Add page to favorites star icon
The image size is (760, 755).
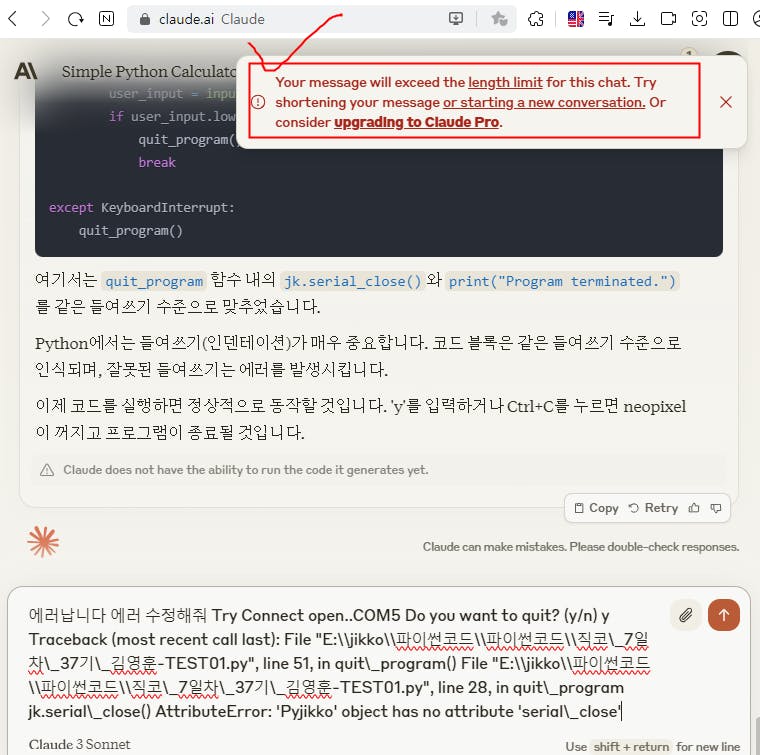pyautogui.click(x=499, y=19)
